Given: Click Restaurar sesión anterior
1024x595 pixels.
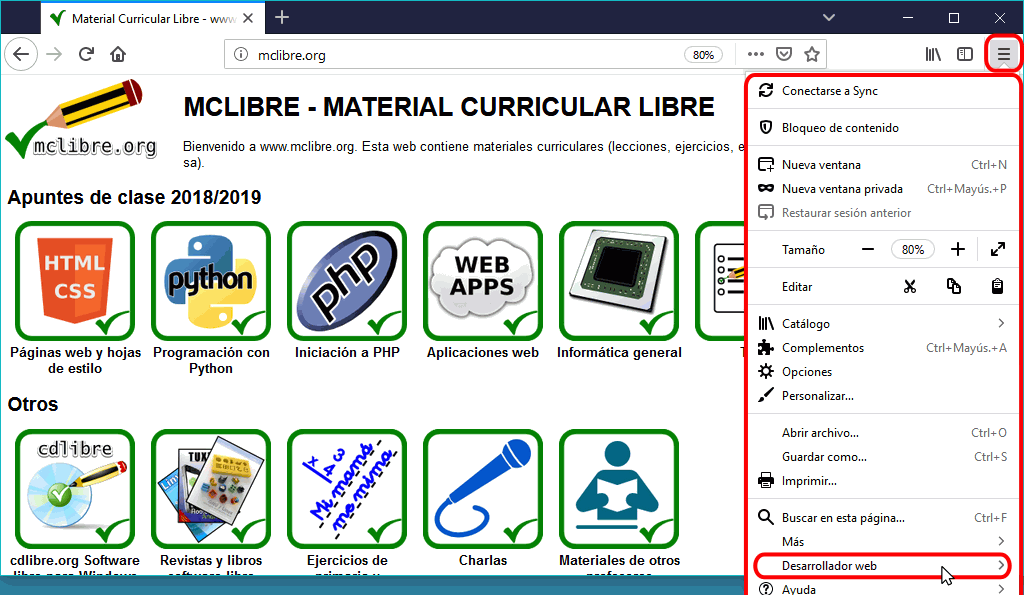Looking at the screenshot, I should tap(883, 213).
